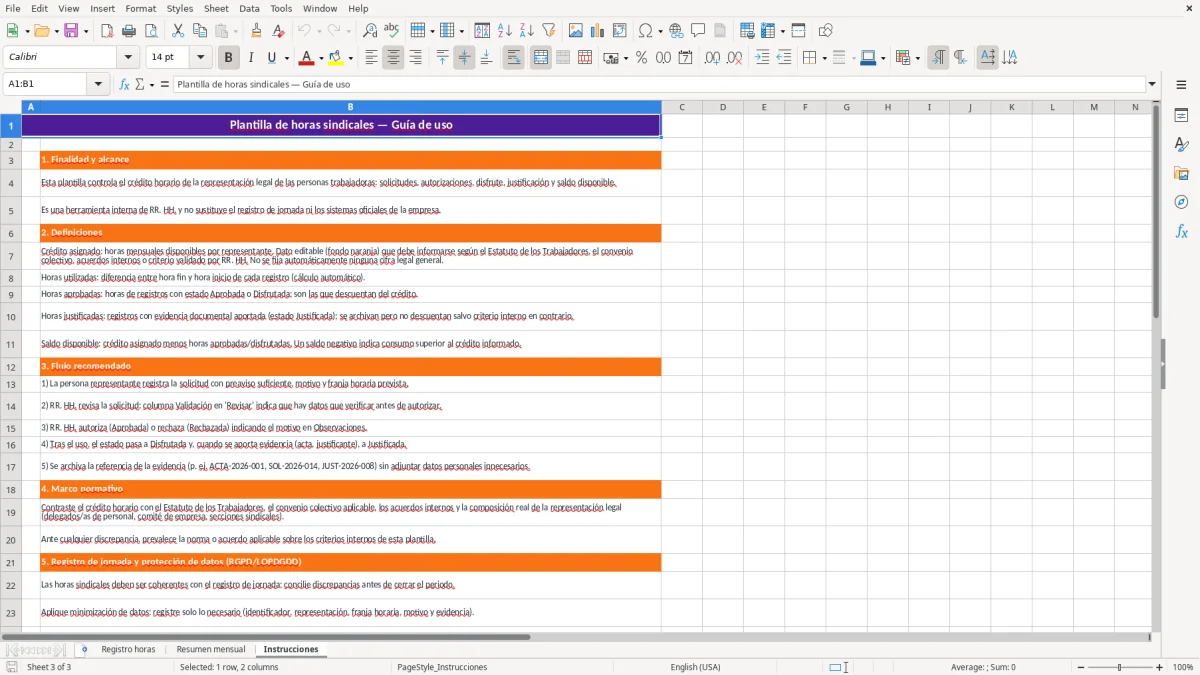The height and width of the screenshot is (675, 1200).
Task: Toggle Align Right
Action: point(415,58)
